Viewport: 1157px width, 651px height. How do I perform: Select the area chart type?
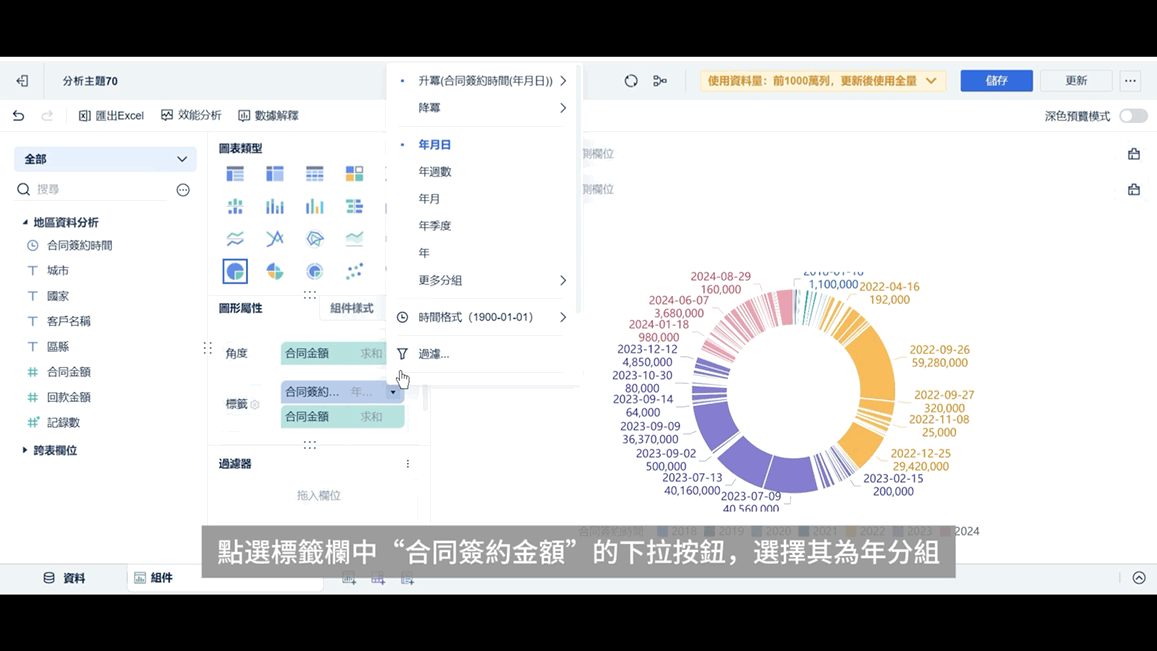[x=354, y=238]
